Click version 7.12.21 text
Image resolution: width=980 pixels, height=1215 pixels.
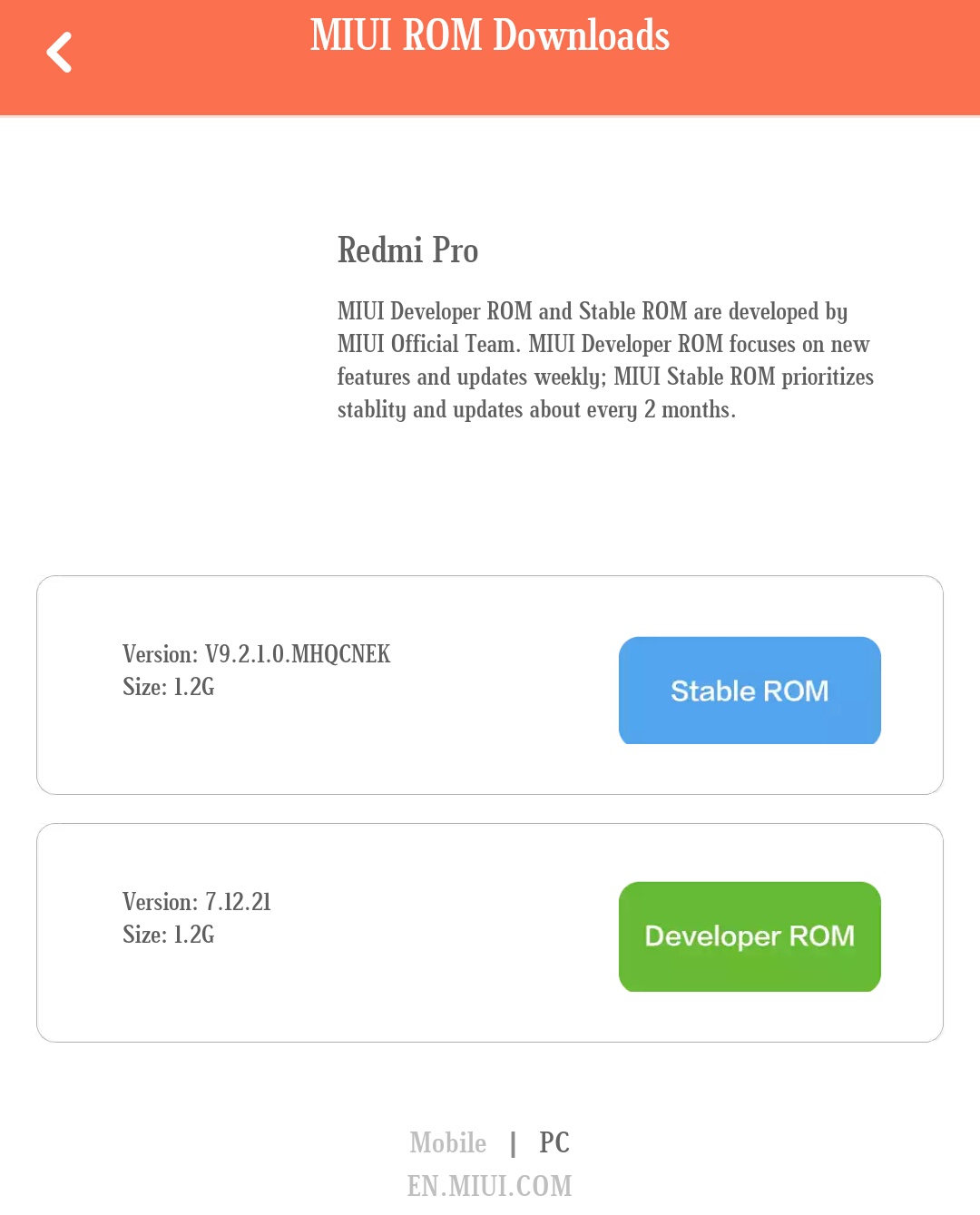click(197, 902)
